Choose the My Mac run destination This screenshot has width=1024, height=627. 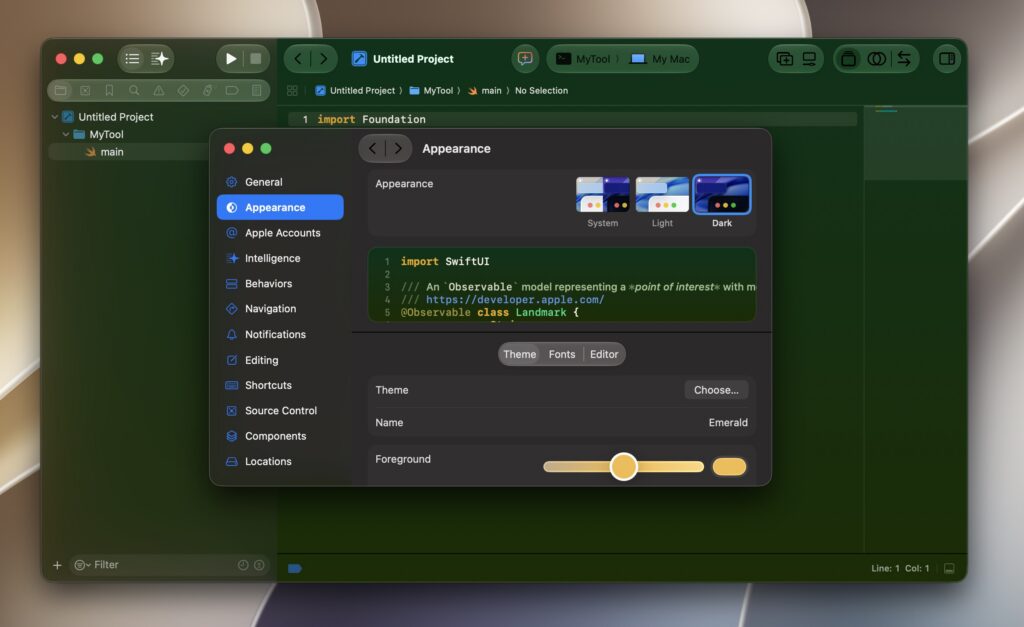(x=660, y=59)
